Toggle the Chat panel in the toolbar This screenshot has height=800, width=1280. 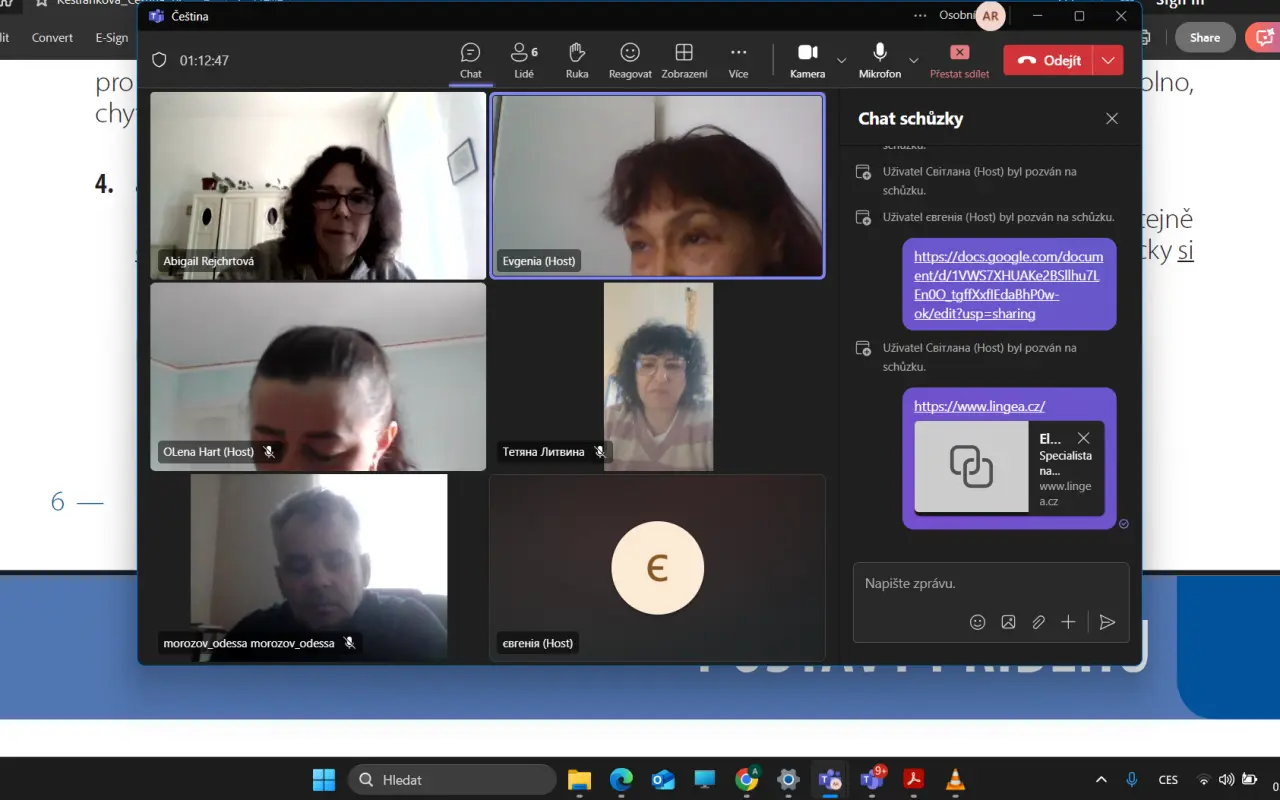[x=471, y=60]
